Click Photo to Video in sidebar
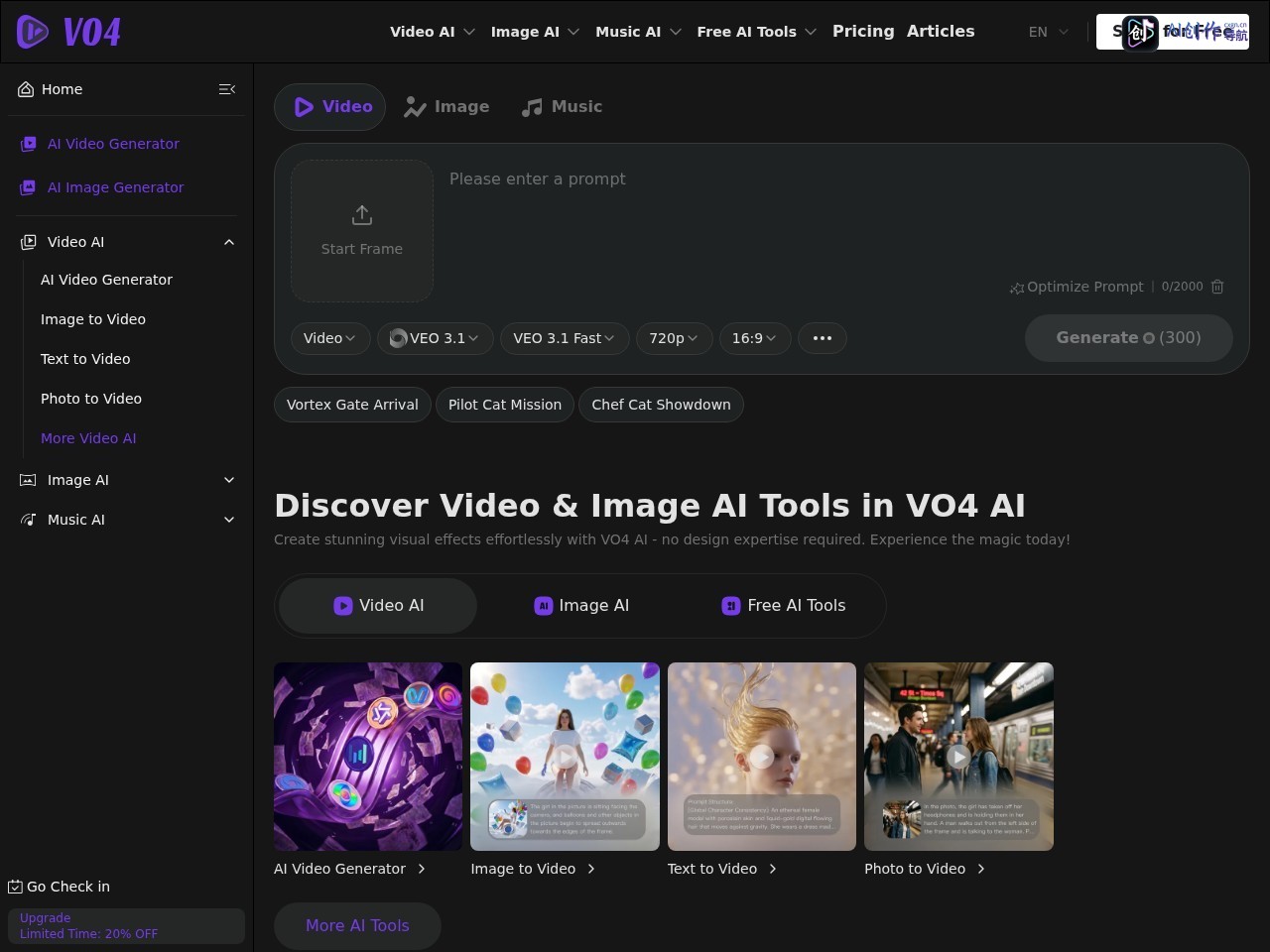1270x952 pixels. coord(91,399)
